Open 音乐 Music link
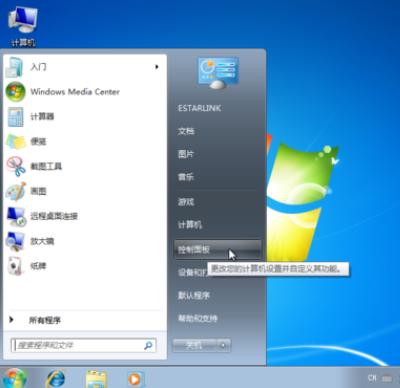This screenshot has width=400, height=388. 186,177
